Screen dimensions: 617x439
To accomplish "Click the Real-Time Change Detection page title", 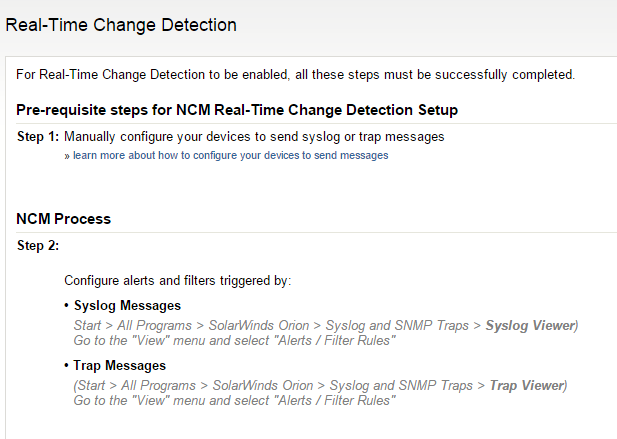I will pos(121,25).
